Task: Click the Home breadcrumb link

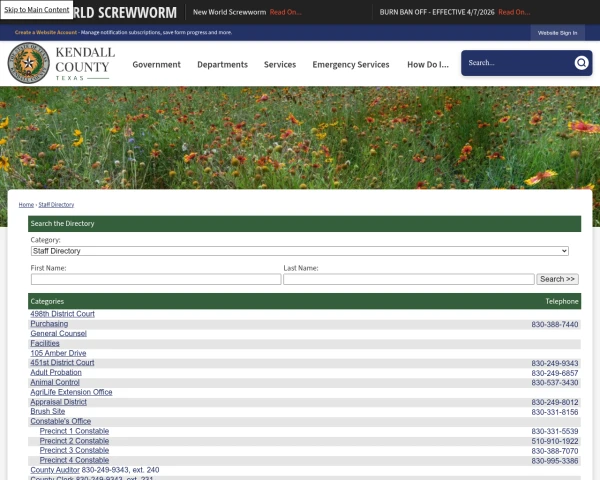Action: pos(26,205)
